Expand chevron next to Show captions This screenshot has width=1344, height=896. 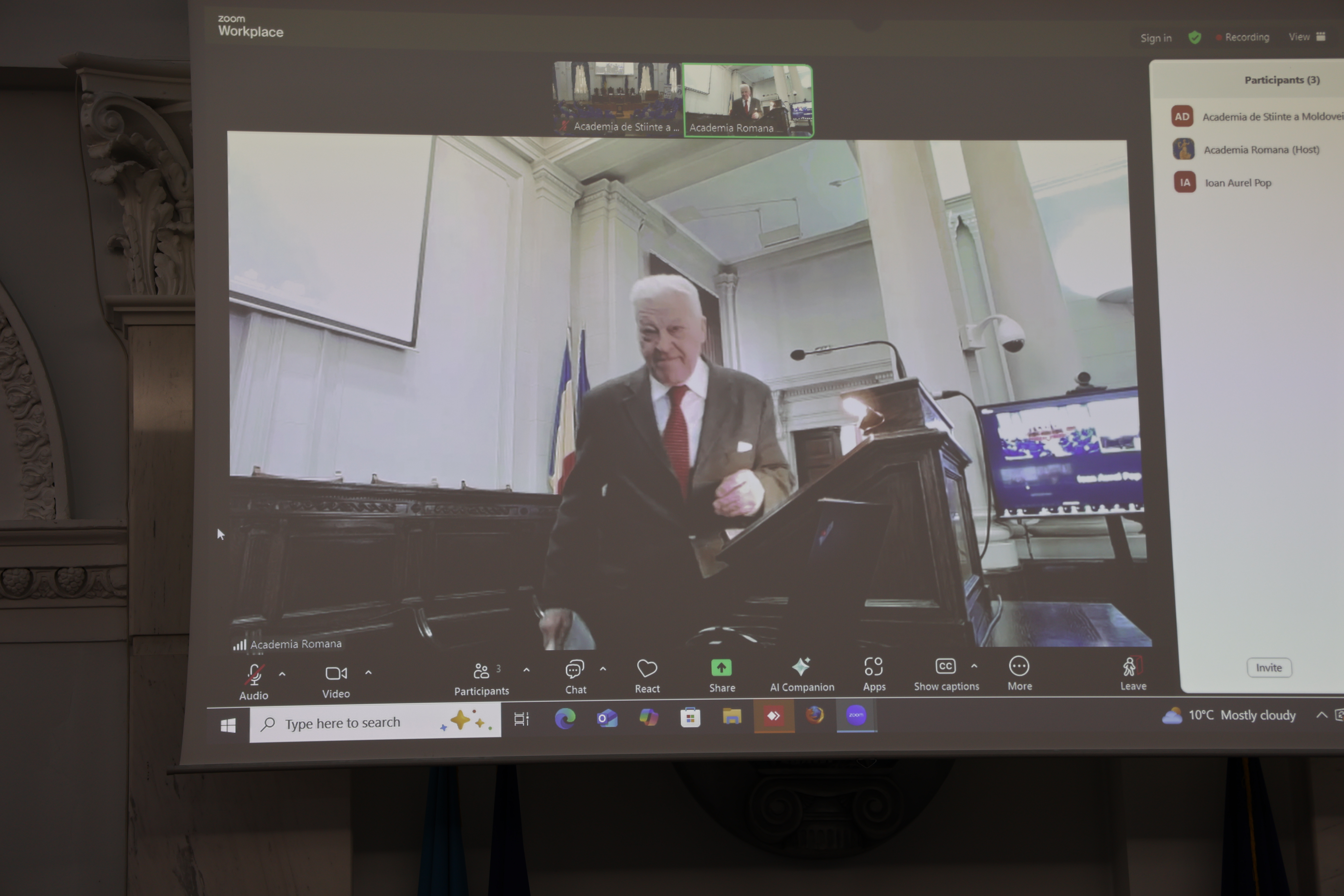tap(974, 666)
